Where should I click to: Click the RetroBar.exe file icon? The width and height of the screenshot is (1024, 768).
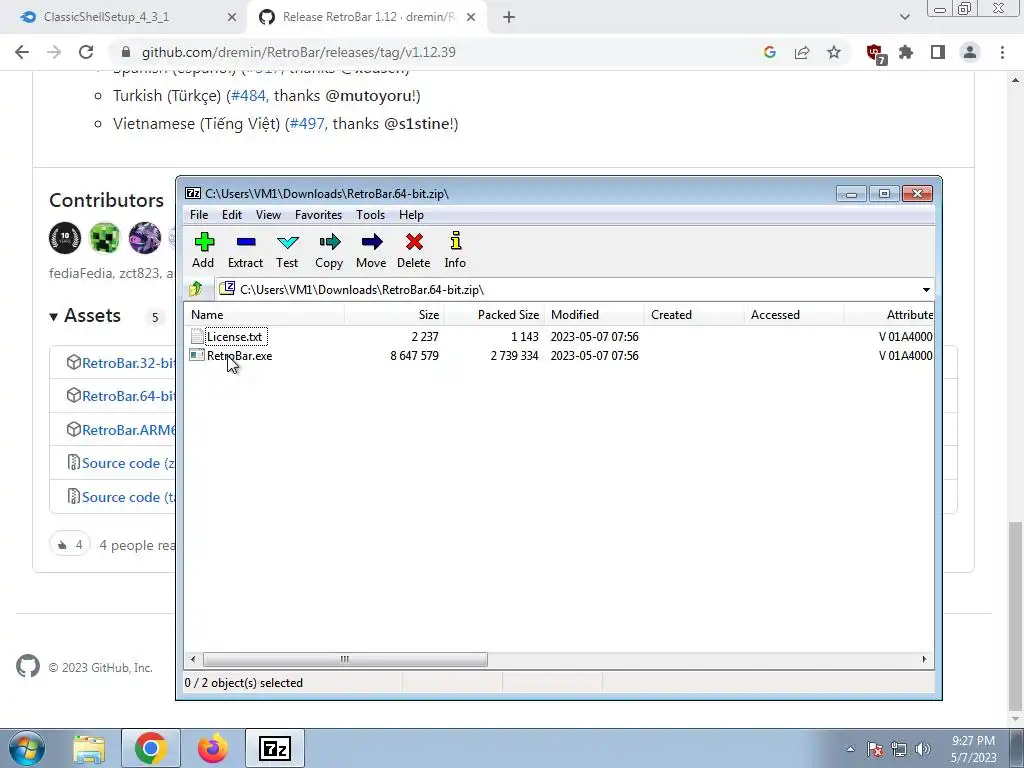point(197,355)
